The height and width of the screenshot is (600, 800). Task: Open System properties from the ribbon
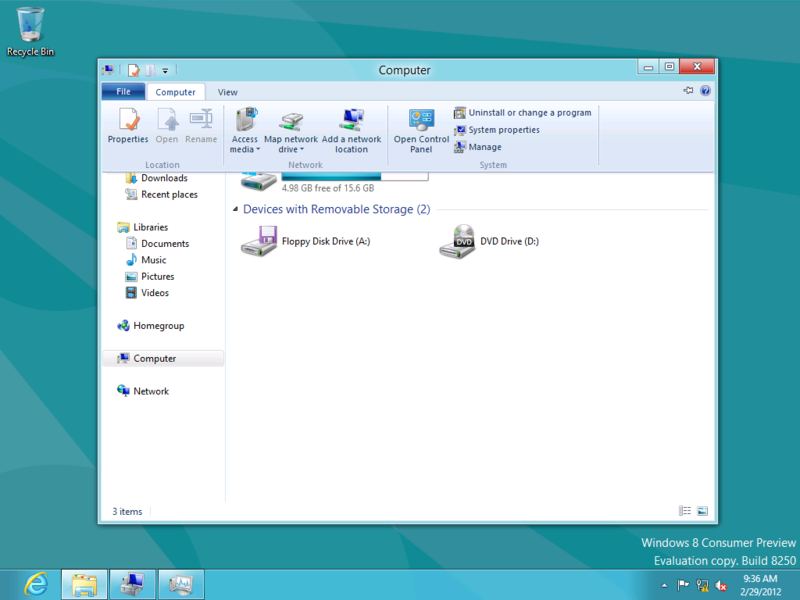click(x=503, y=129)
